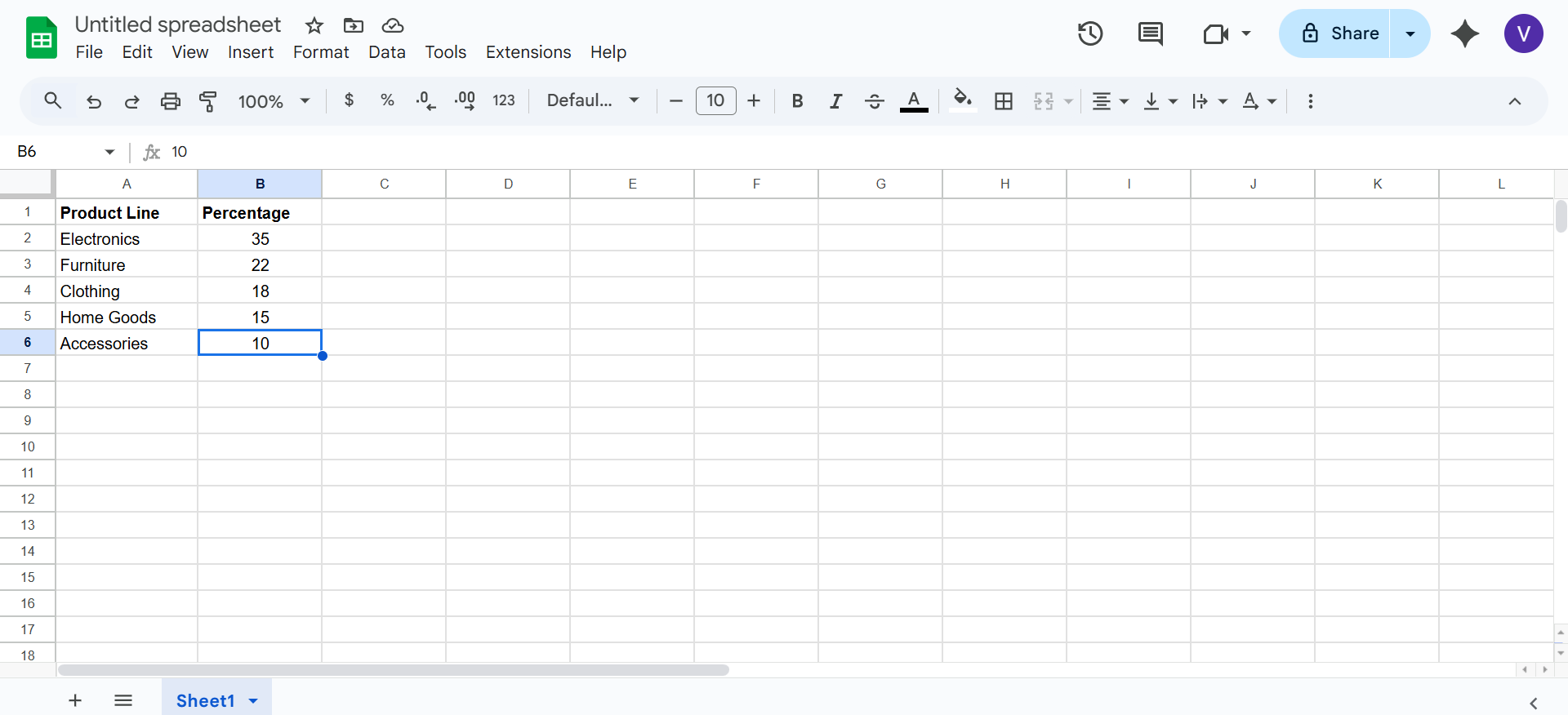Open the File menu
Image resolution: width=1568 pixels, height=715 pixels.
coord(89,52)
